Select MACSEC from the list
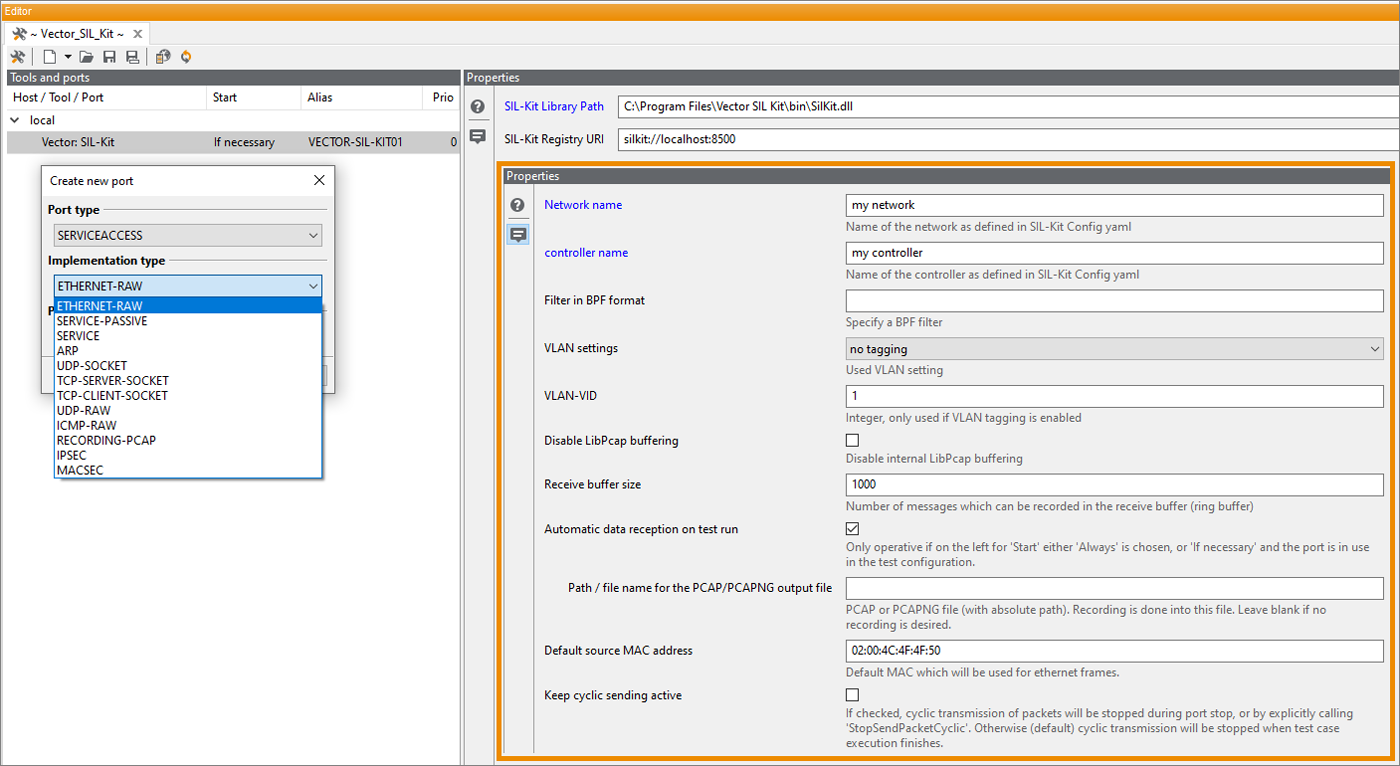 pyautogui.click(x=188, y=470)
